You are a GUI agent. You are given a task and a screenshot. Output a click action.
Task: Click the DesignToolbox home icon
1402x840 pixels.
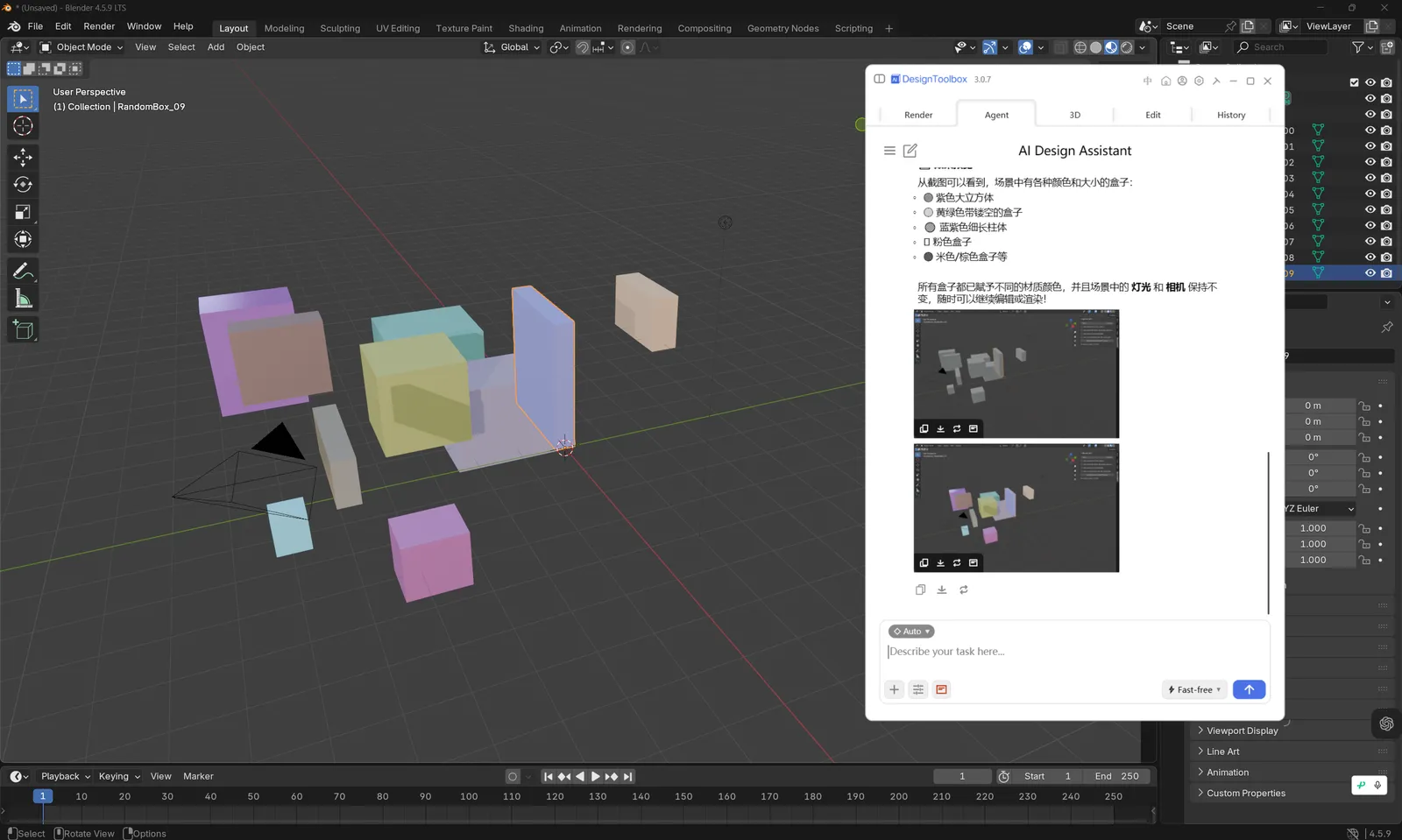[1165, 81]
